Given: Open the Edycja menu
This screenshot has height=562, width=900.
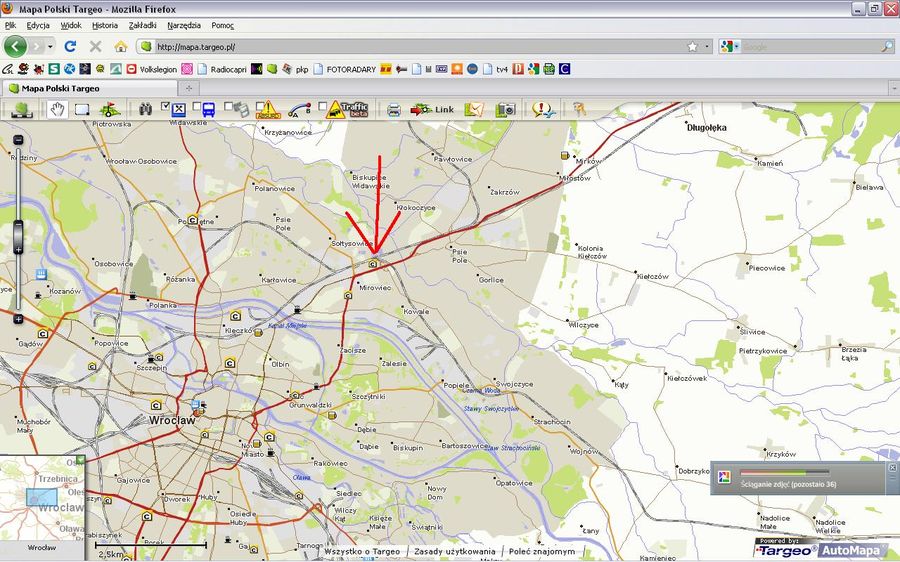Looking at the screenshot, I should pyautogui.click(x=38, y=25).
